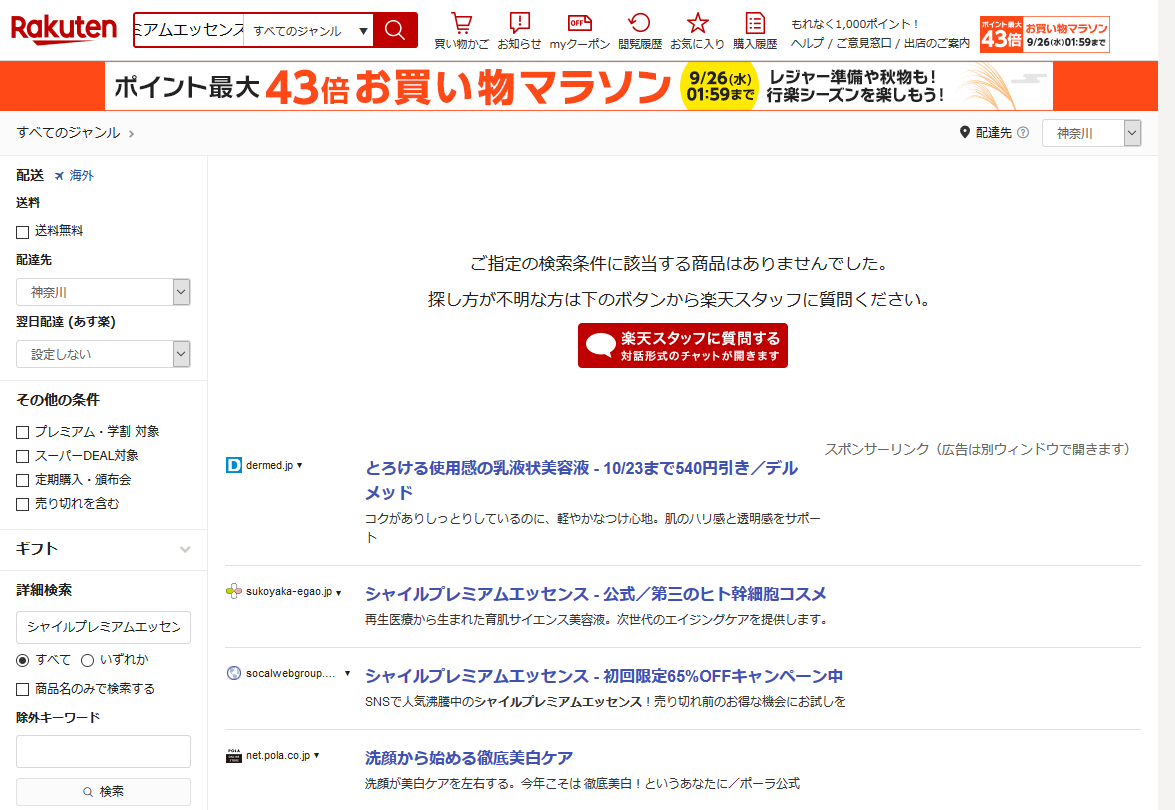
Task: Open the すべてのジャンル search genre dropdown
Action: point(309,31)
